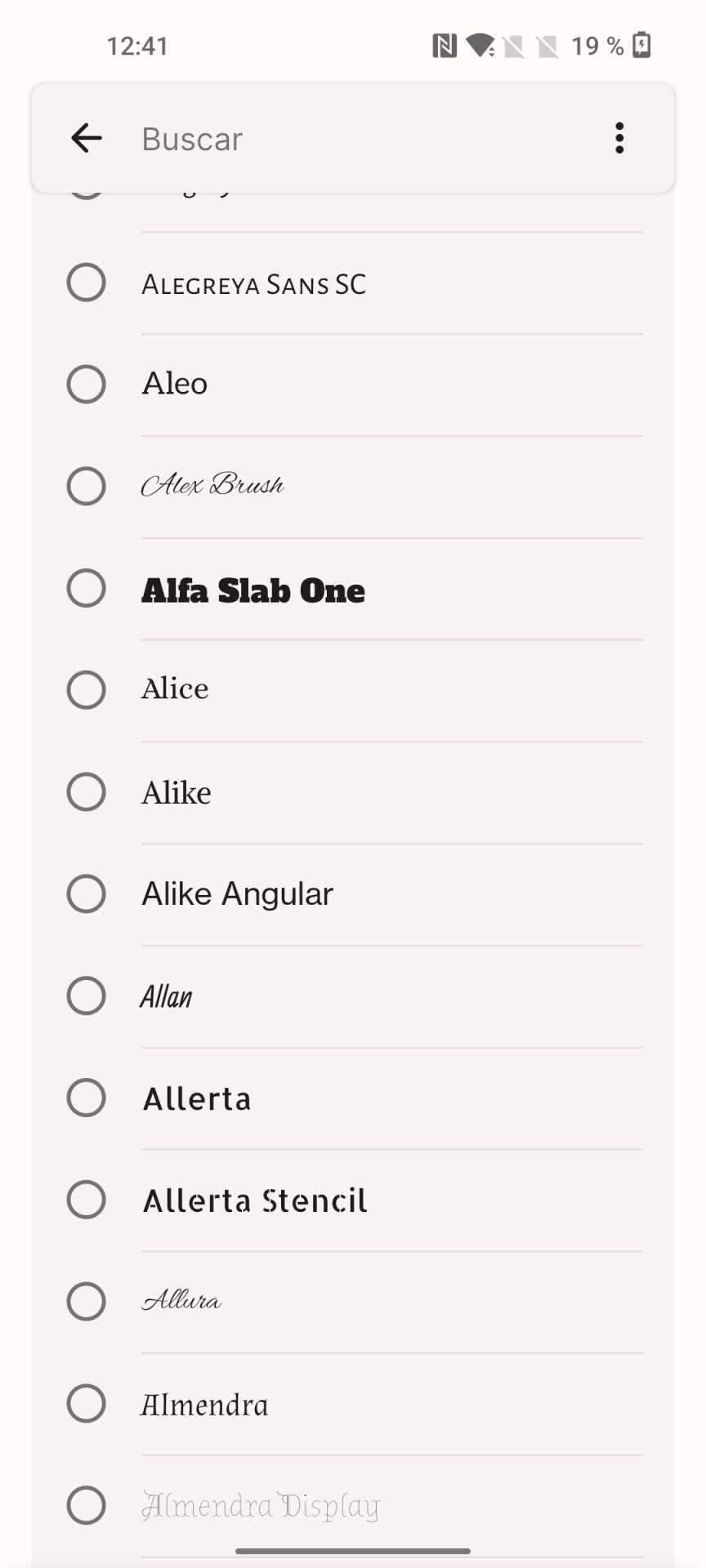Select the Alegreya Sans SC radio button
This screenshot has width=706, height=1568.
pyautogui.click(x=86, y=283)
